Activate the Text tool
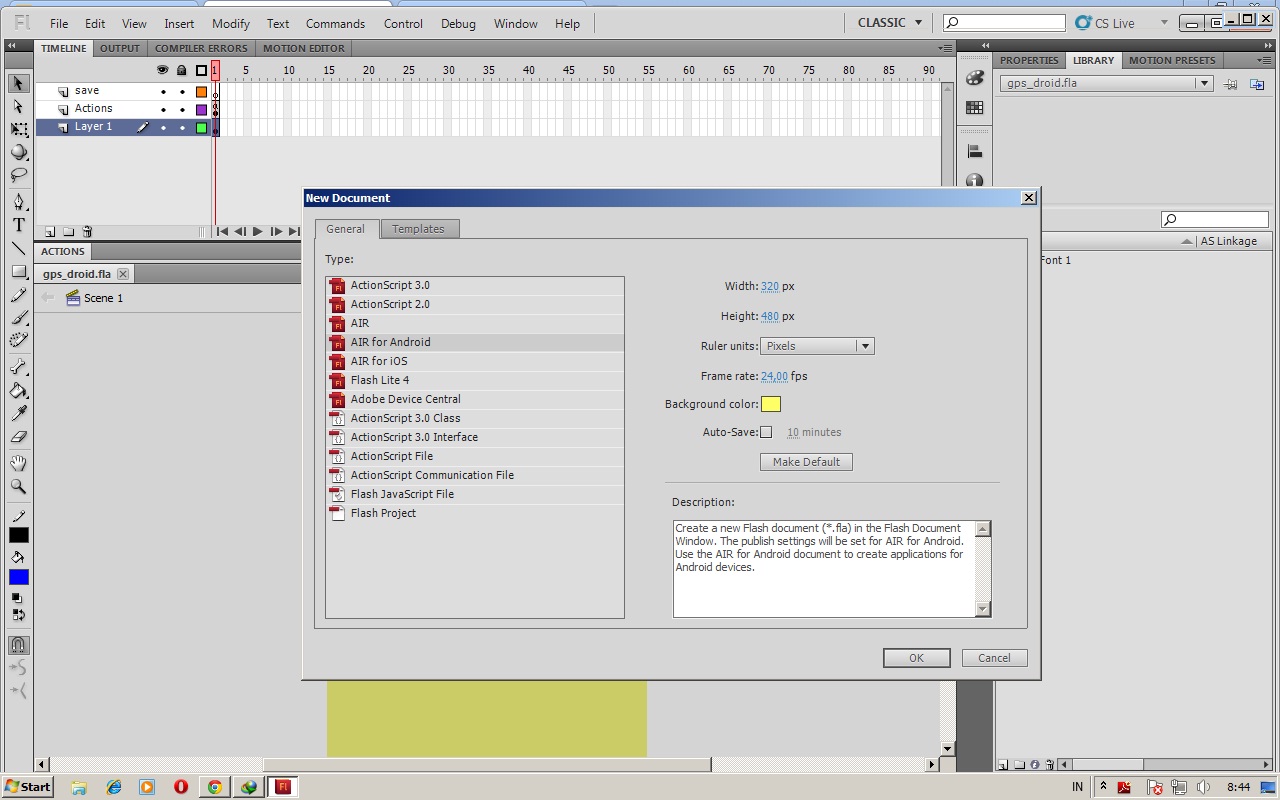 click(18, 225)
